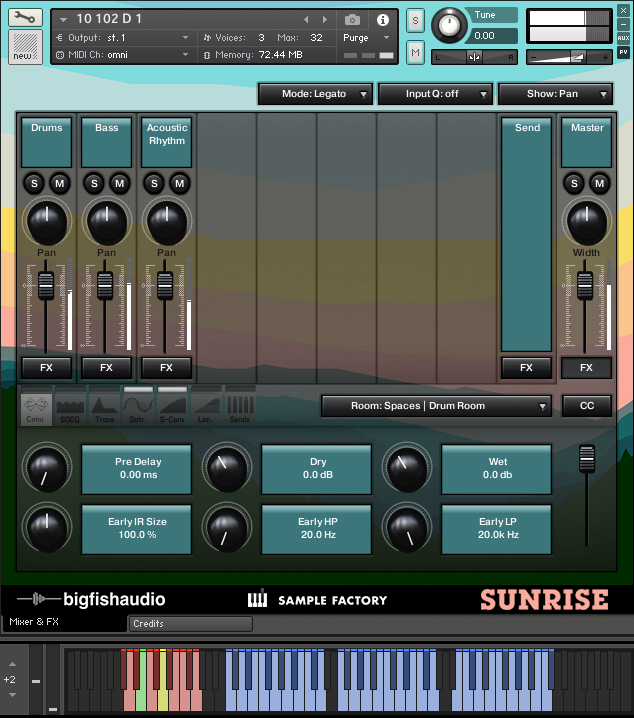Select the Lim. limiter effect module
634x718 pixels.
[206, 409]
